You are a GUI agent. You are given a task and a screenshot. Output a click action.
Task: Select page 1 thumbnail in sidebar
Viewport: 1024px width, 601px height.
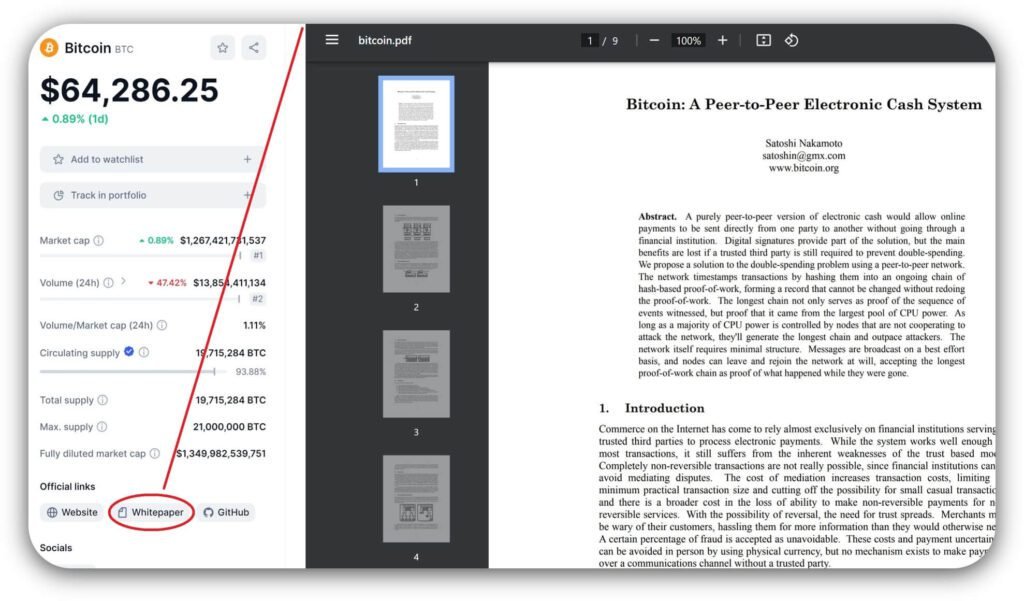416,124
